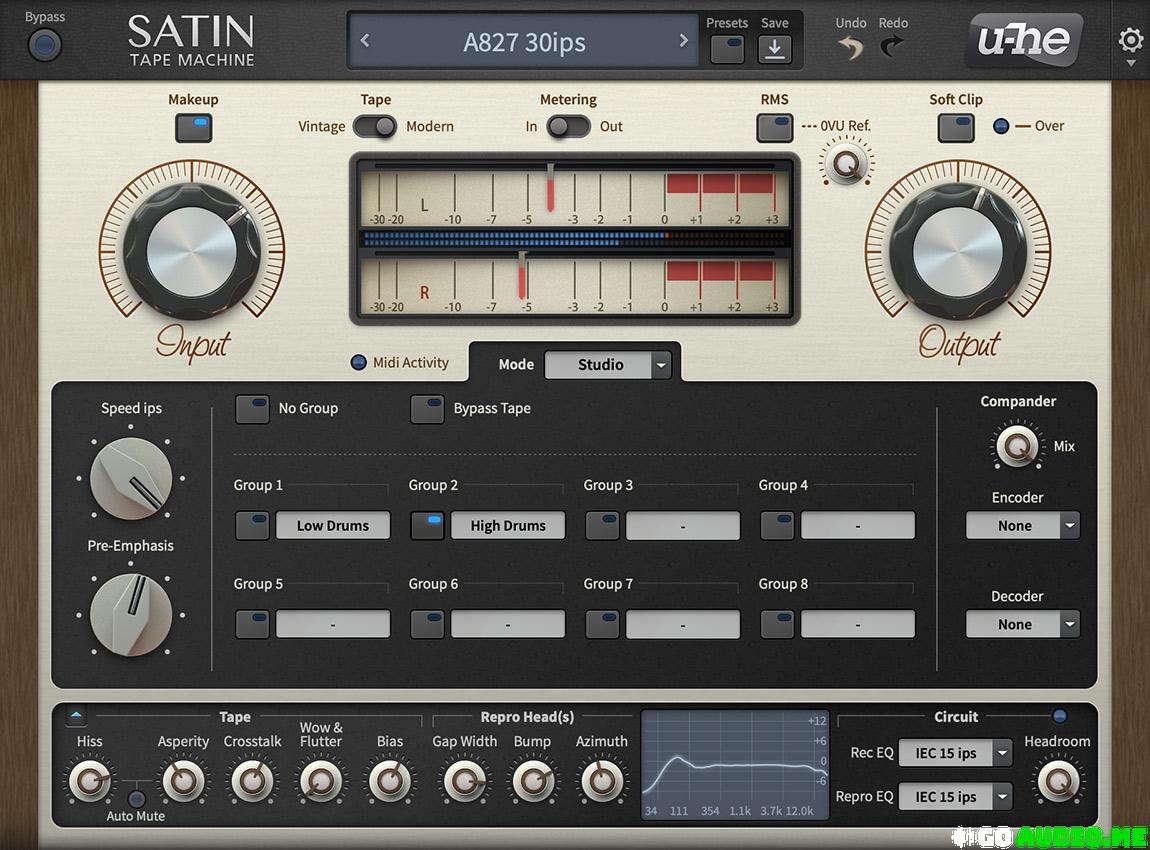Click the Circuit panel blue indicator

tap(1059, 716)
